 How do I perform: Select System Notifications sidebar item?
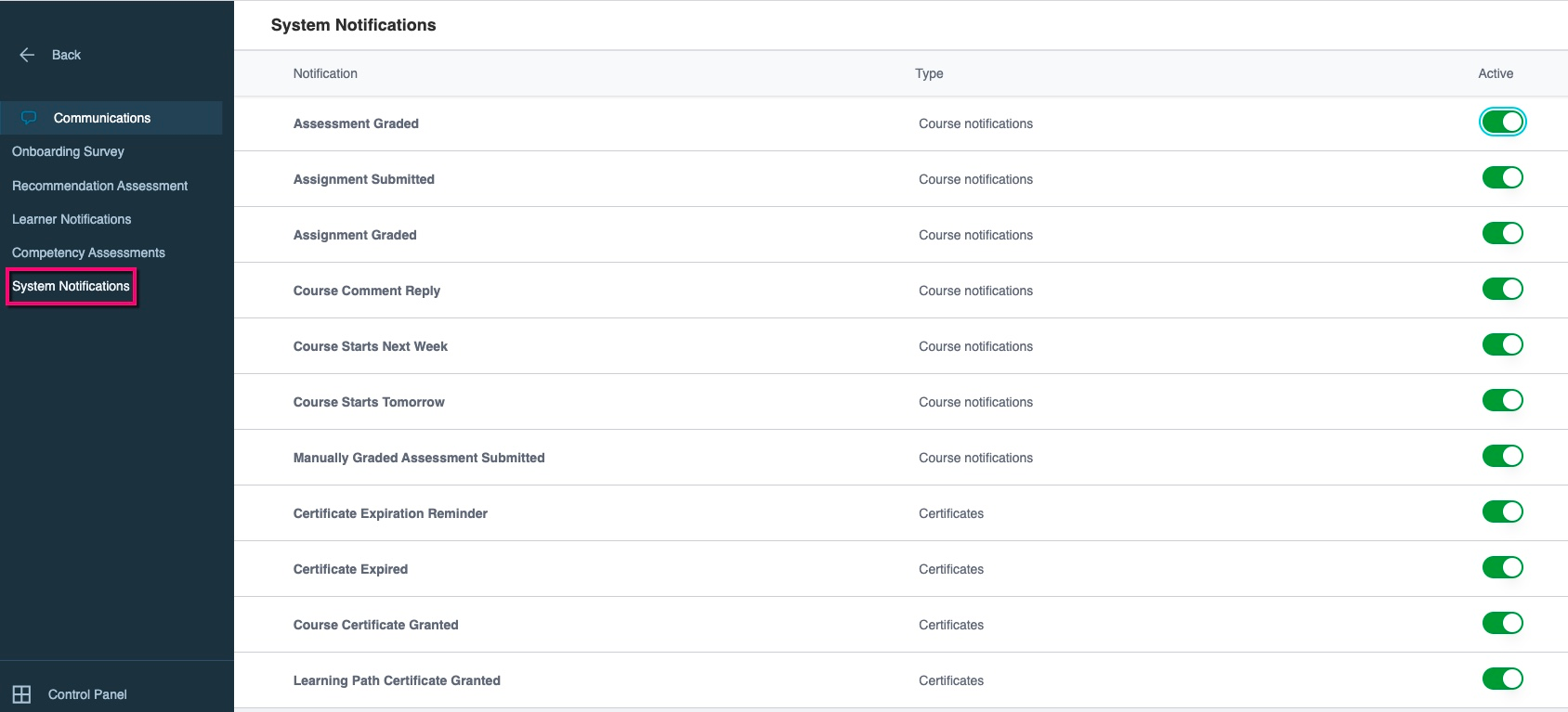(x=71, y=286)
